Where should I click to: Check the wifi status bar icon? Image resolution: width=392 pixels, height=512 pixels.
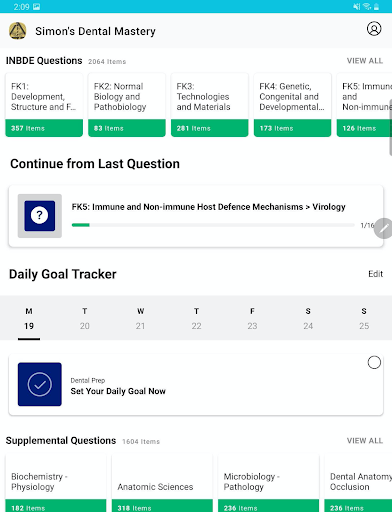367,6
